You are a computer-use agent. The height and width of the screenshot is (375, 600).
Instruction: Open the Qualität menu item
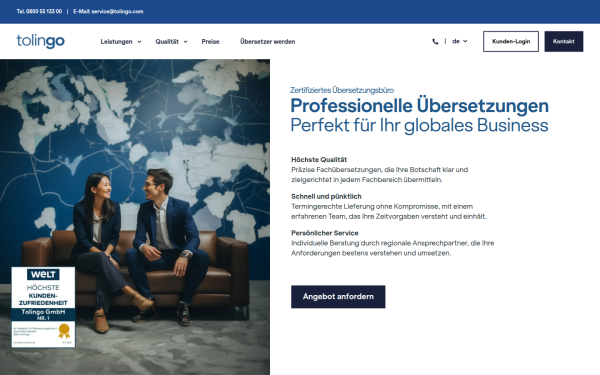point(167,41)
